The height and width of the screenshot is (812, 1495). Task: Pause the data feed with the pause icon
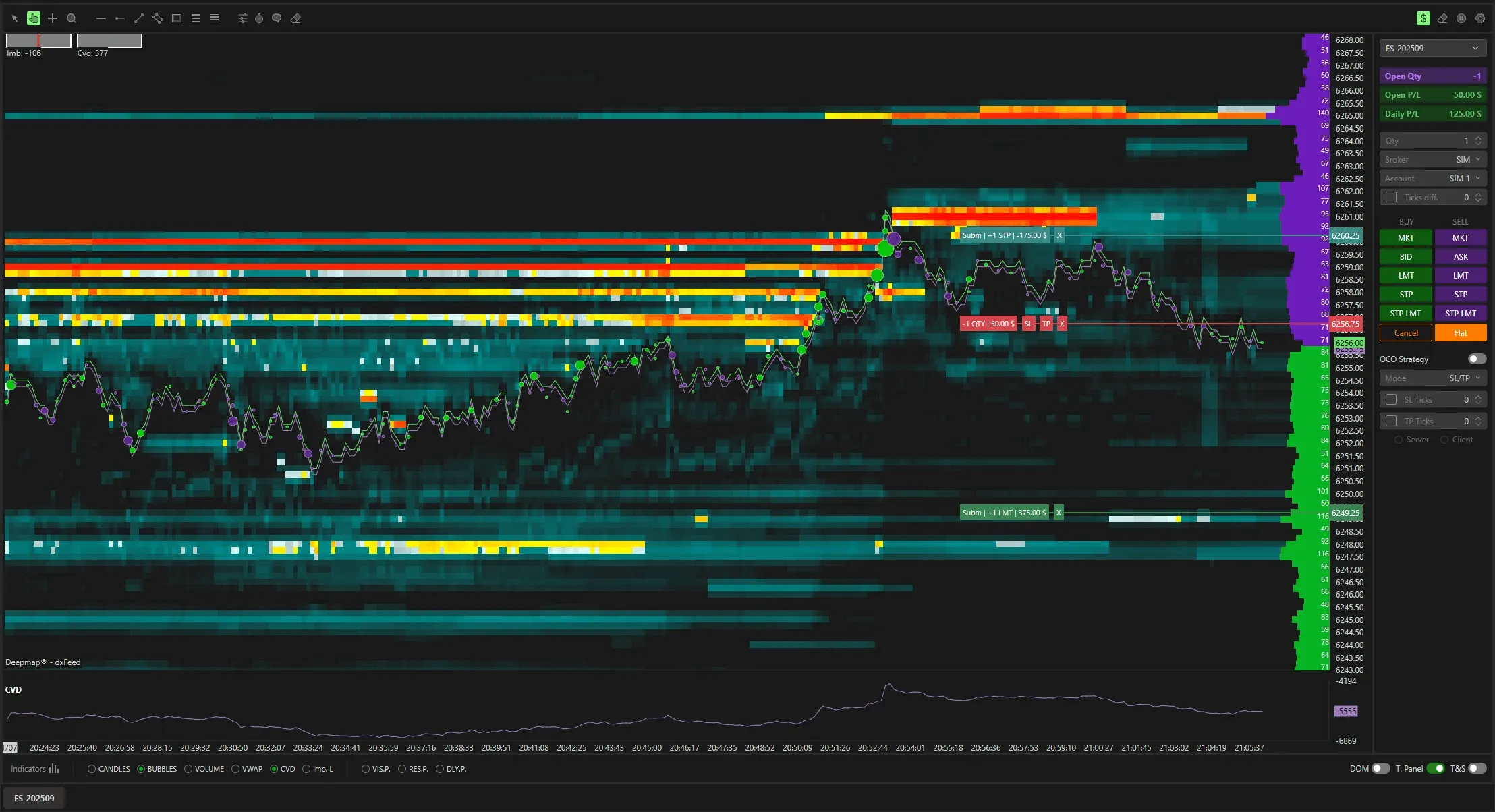(1461, 18)
